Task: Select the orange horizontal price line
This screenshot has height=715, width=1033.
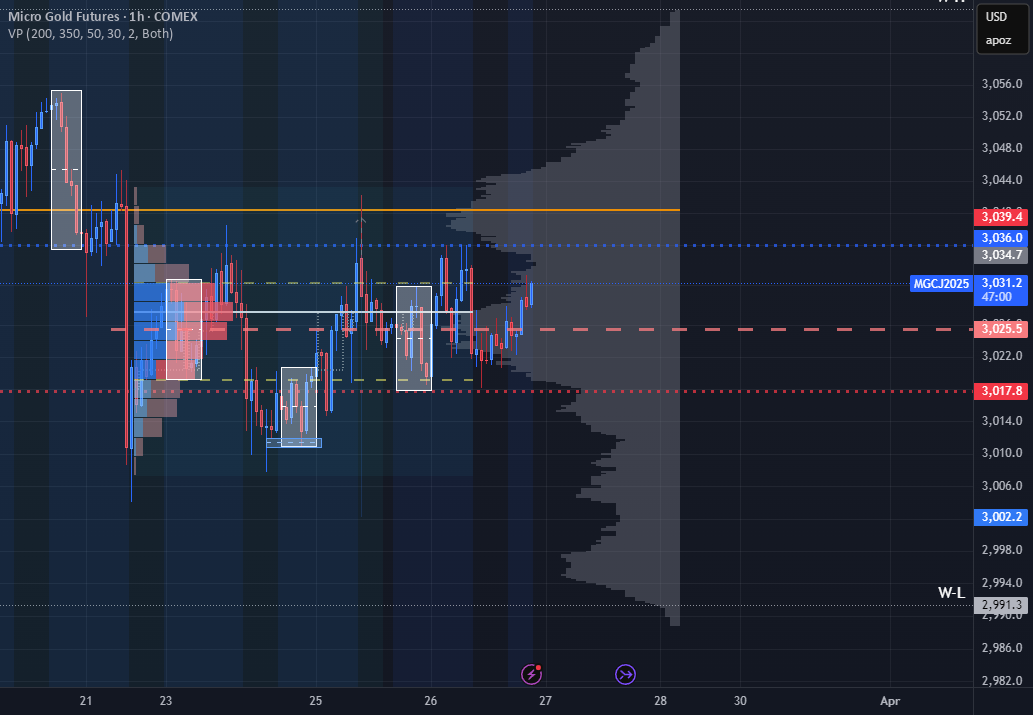Action: (340, 210)
